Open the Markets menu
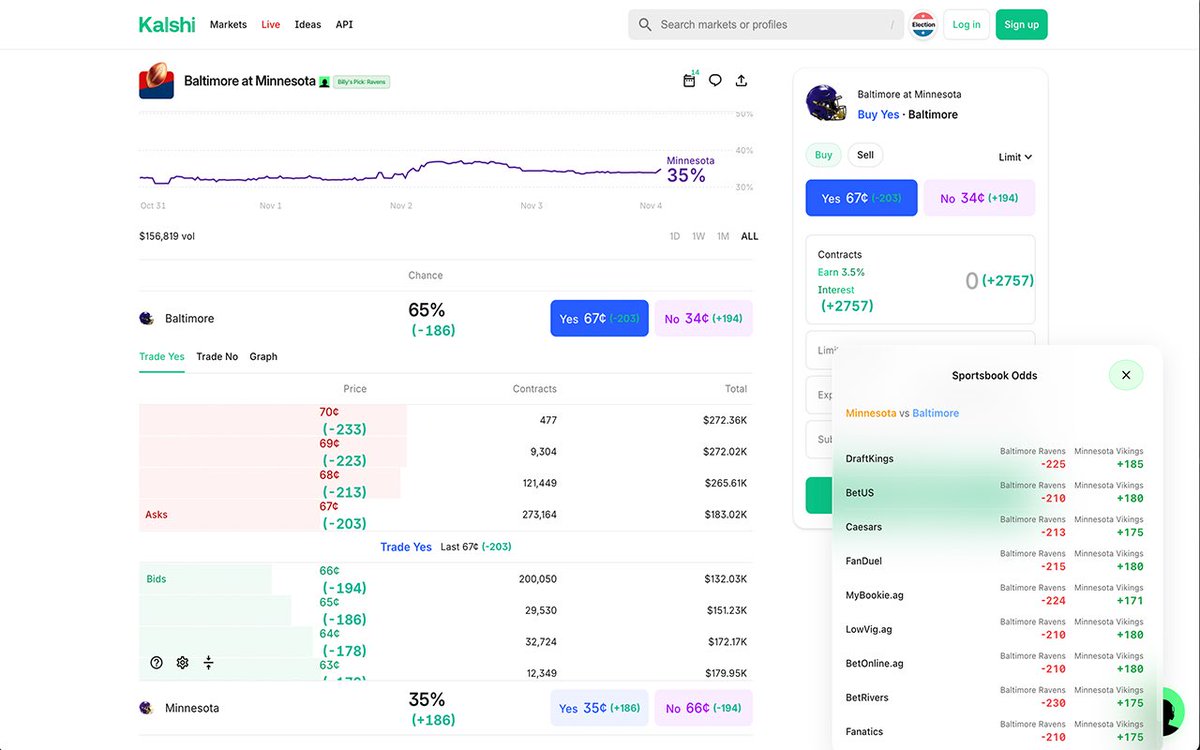The height and width of the screenshot is (750, 1200). 228,24
